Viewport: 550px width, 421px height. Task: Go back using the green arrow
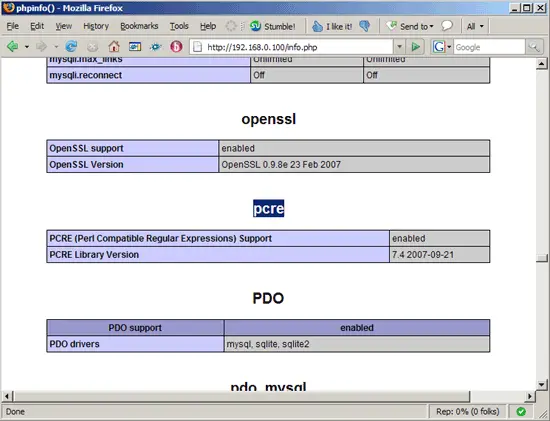[13, 46]
